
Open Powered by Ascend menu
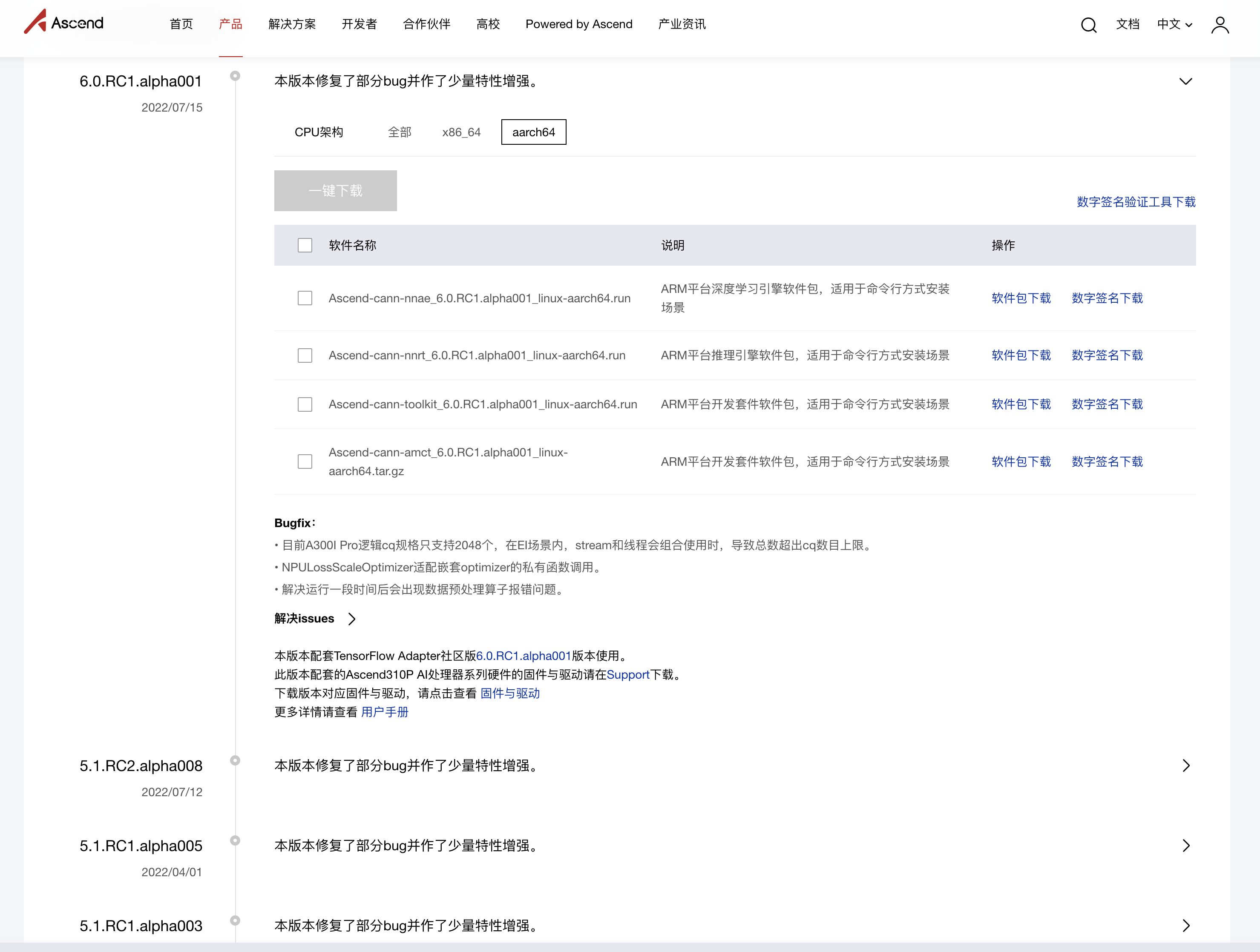click(579, 24)
